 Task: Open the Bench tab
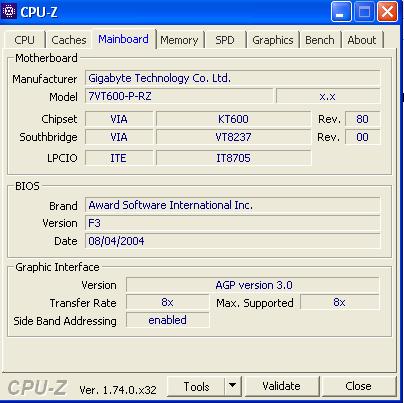click(x=320, y=40)
